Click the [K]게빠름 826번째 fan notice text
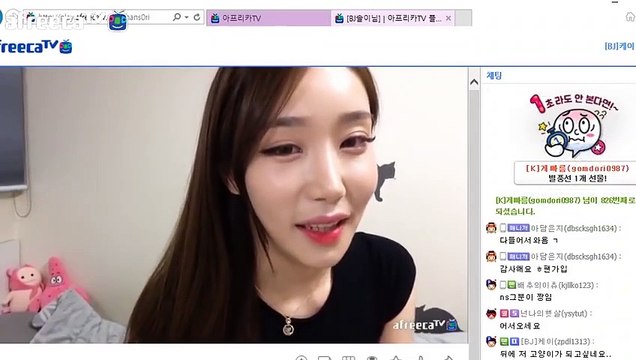Image resolution: width=636 pixels, height=360 pixels. [x=565, y=206]
